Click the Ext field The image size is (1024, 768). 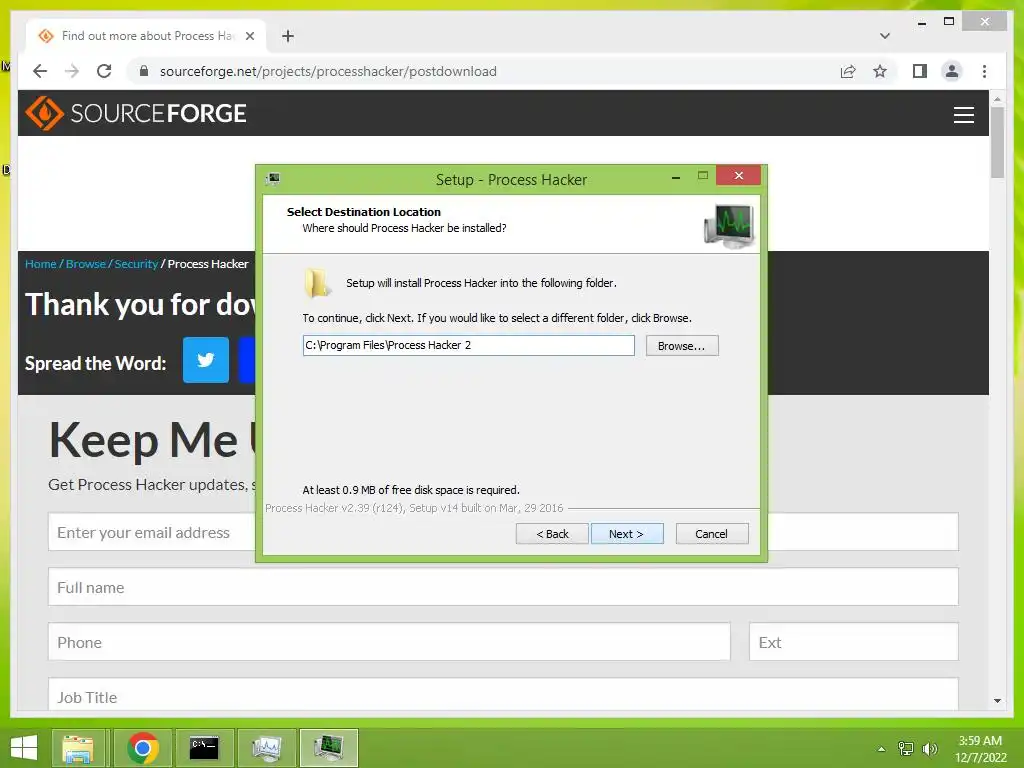(x=854, y=642)
